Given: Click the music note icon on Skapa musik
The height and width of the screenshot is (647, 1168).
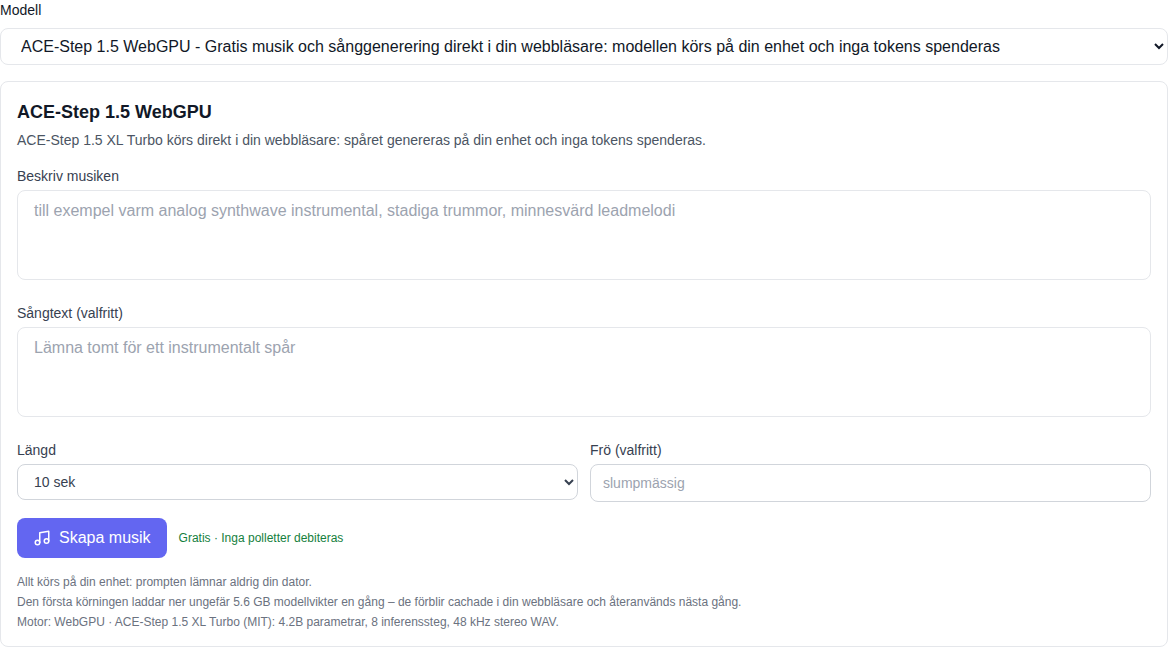Looking at the screenshot, I should coord(42,538).
